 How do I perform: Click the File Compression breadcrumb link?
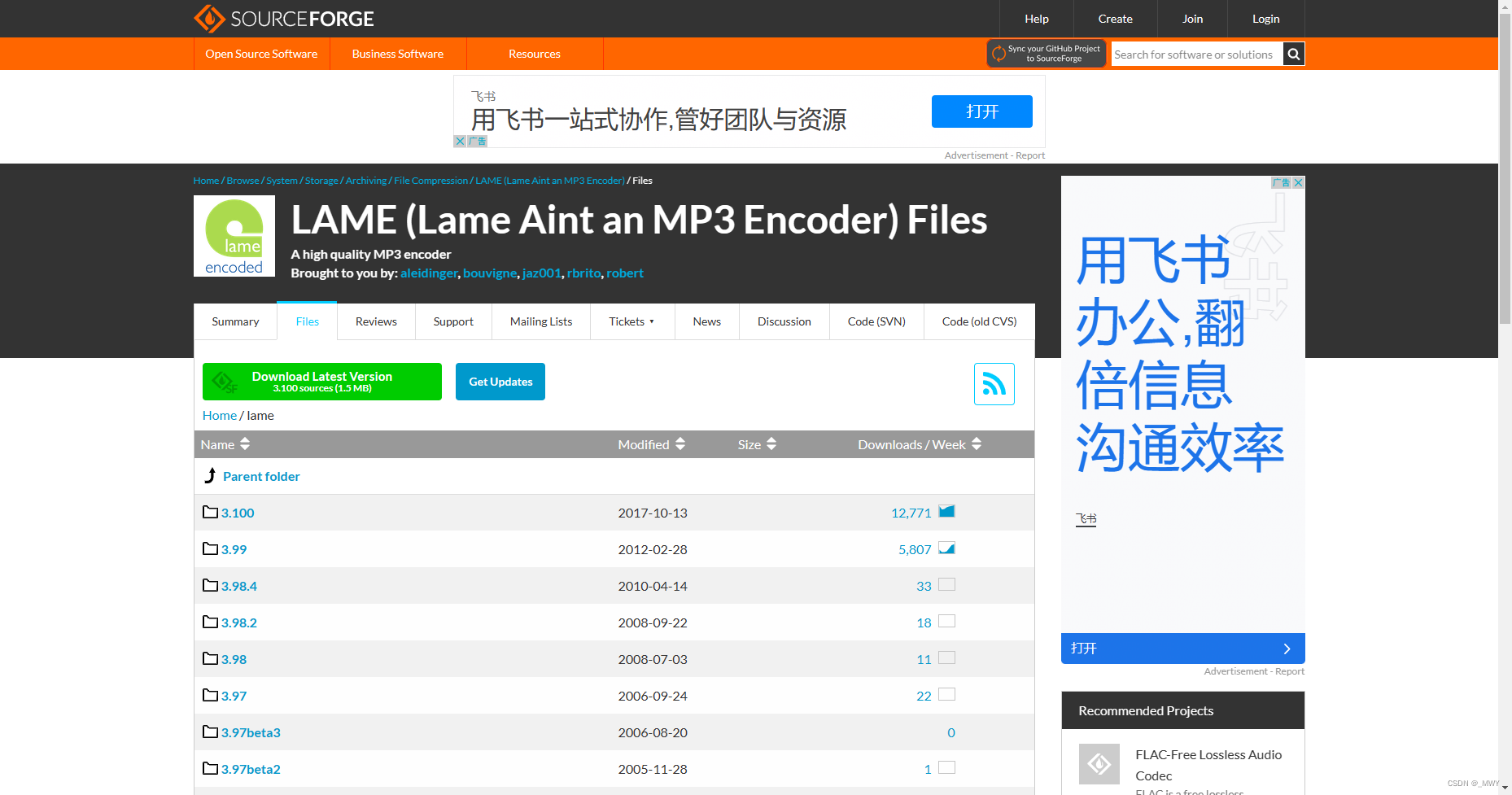pos(431,181)
